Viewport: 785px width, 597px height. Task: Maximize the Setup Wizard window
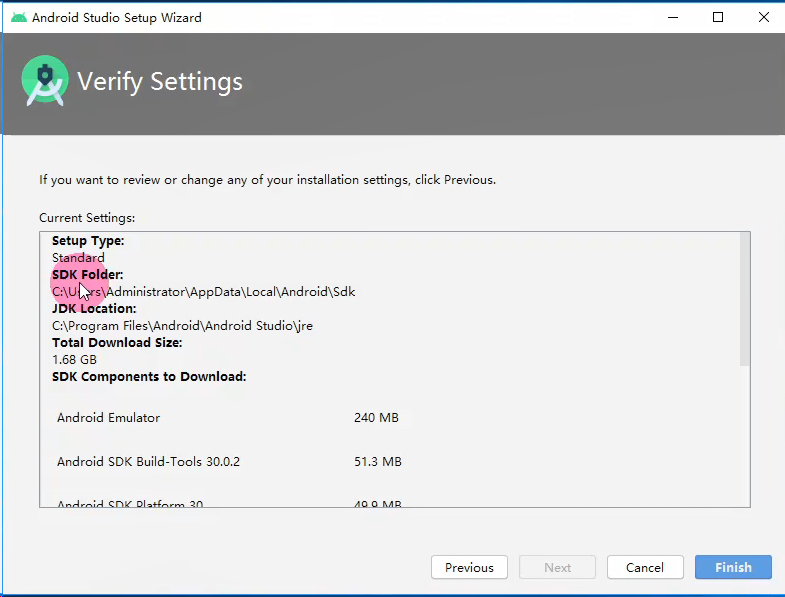pos(718,18)
